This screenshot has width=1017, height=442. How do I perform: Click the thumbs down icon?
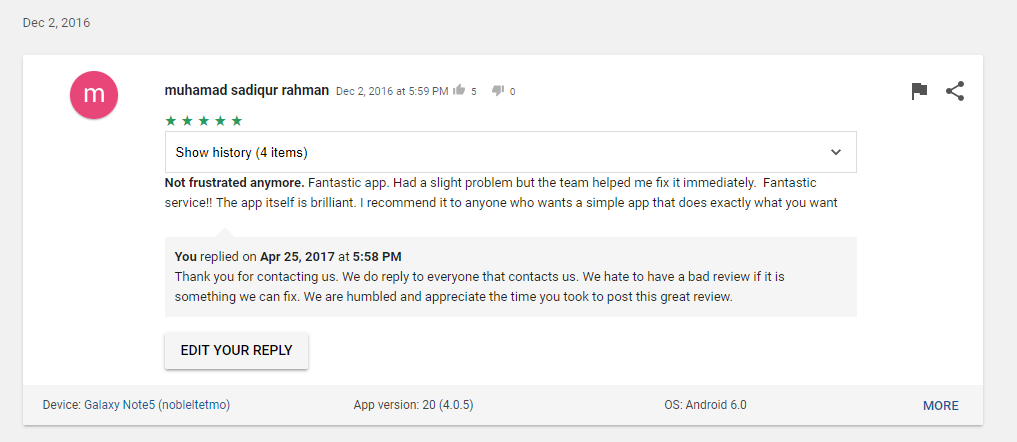[497, 91]
